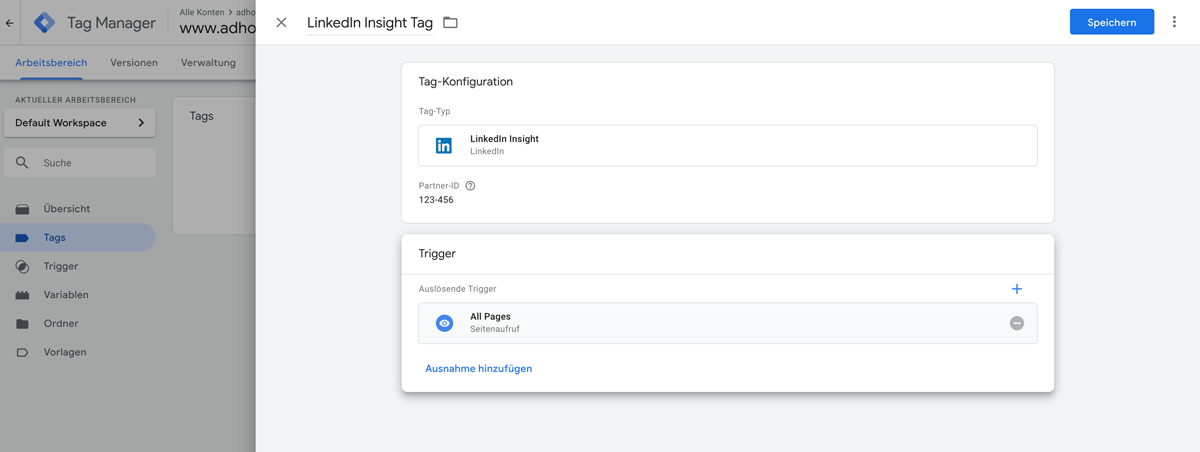Expand the Default Workspace selector
Viewport: 1200px width, 452px height.
click(80, 123)
